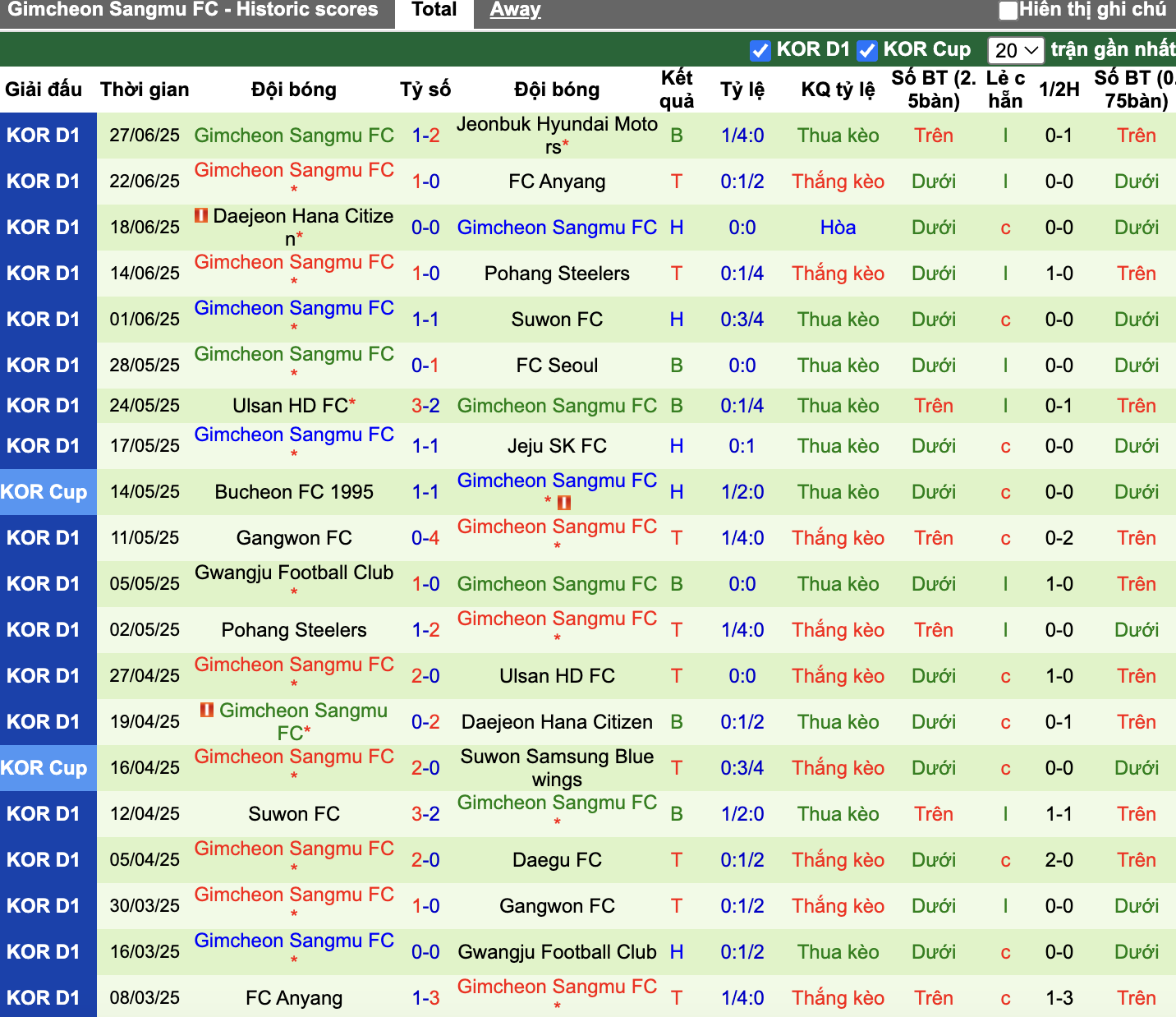Select FC Seoul team name
Screen dimensions: 1176x1017
(x=557, y=366)
